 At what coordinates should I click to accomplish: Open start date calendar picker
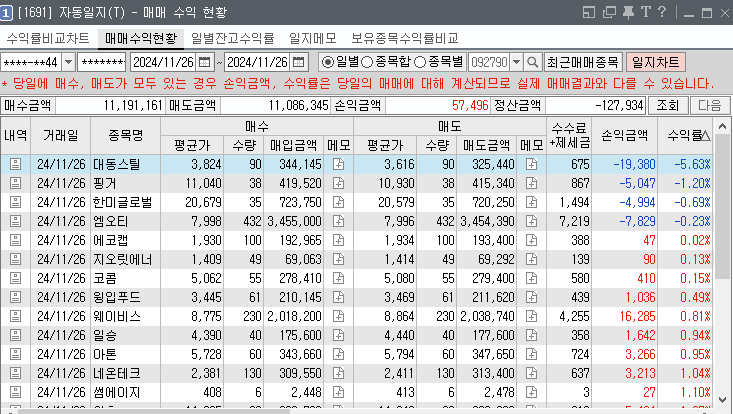point(204,62)
